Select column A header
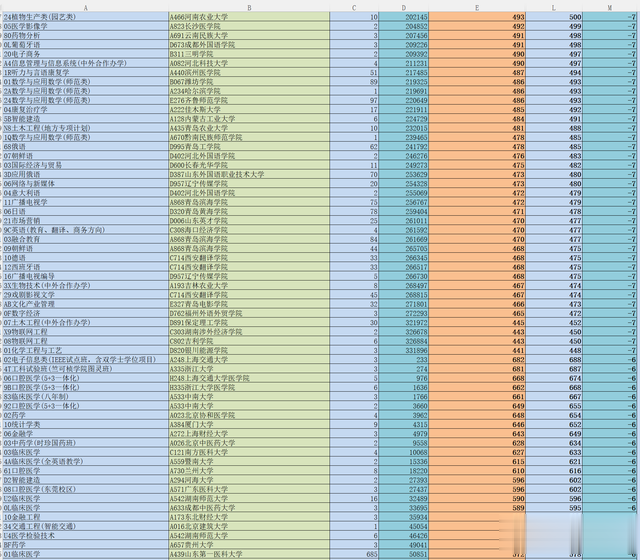The width and height of the screenshot is (640, 560). coord(85,8)
